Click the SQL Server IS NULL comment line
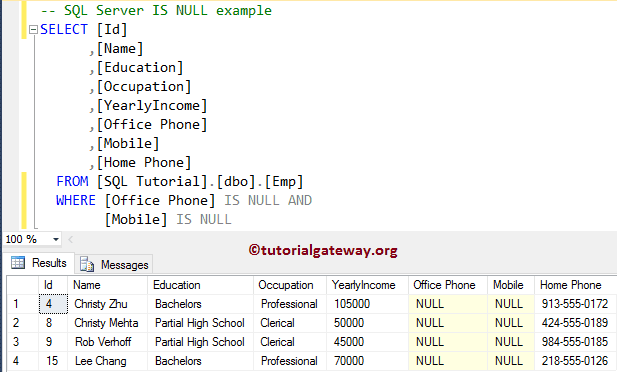617x372 pixels. click(x=156, y=11)
